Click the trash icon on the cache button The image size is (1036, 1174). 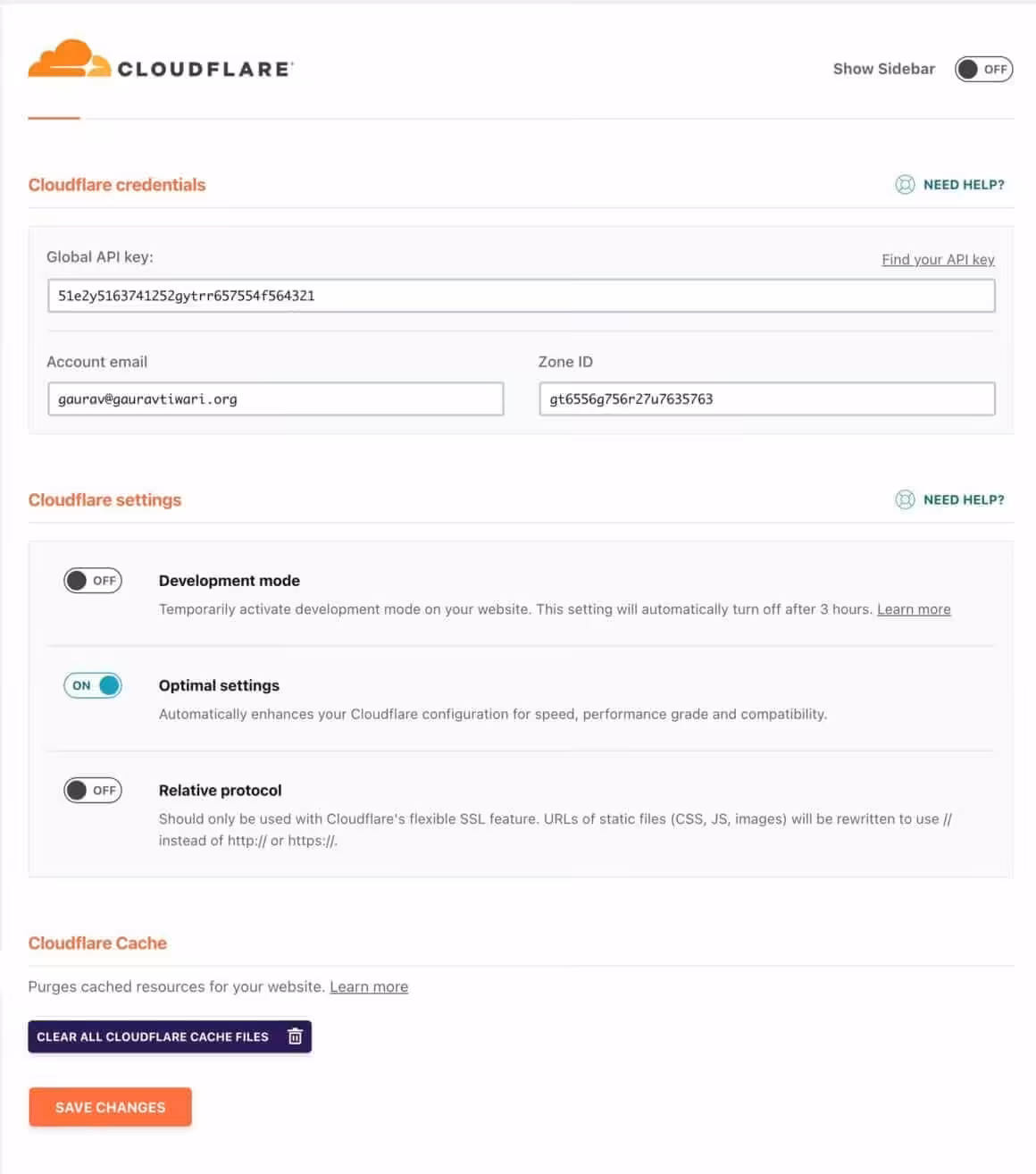click(295, 1036)
